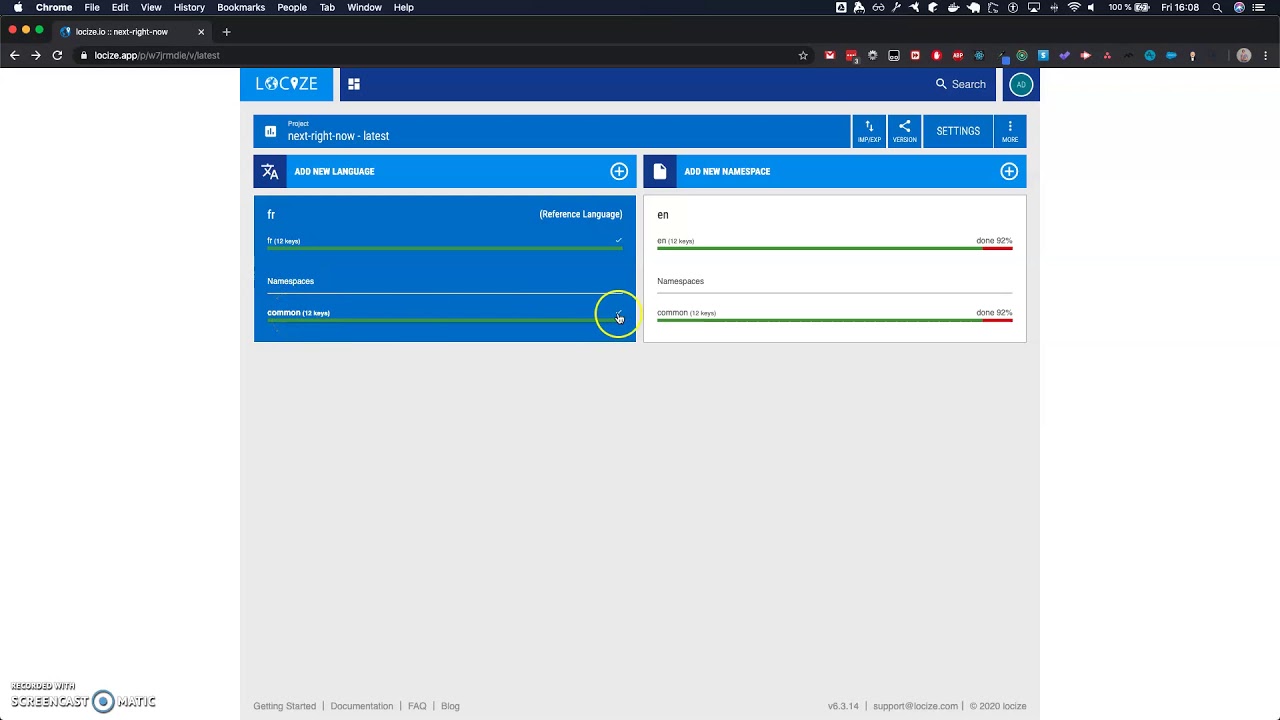The height and width of the screenshot is (720, 1280).
Task: Click the Locize logo
Action: point(286,84)
